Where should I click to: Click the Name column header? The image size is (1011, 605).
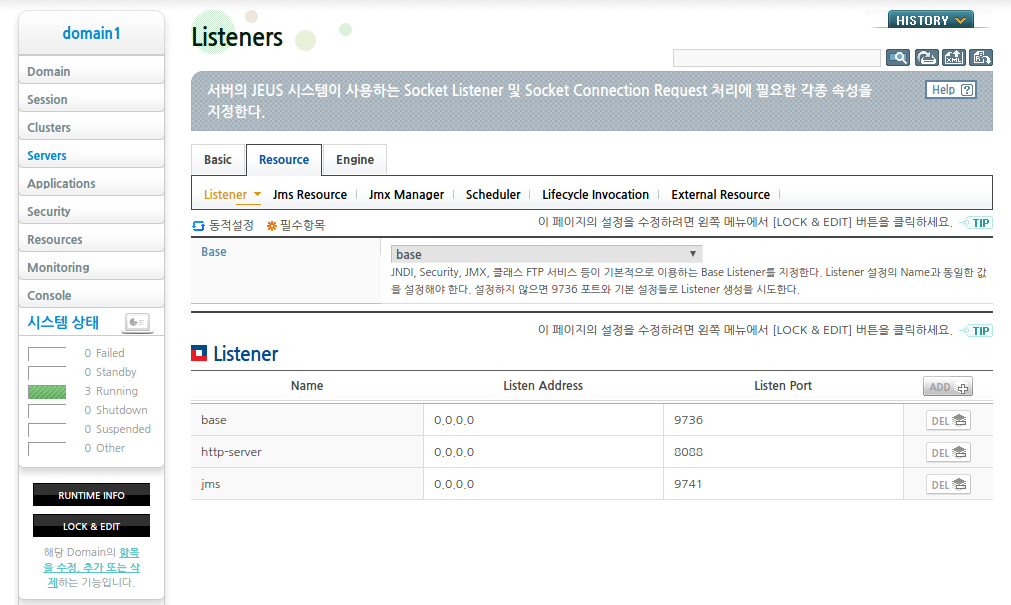(x=307, y=386)
